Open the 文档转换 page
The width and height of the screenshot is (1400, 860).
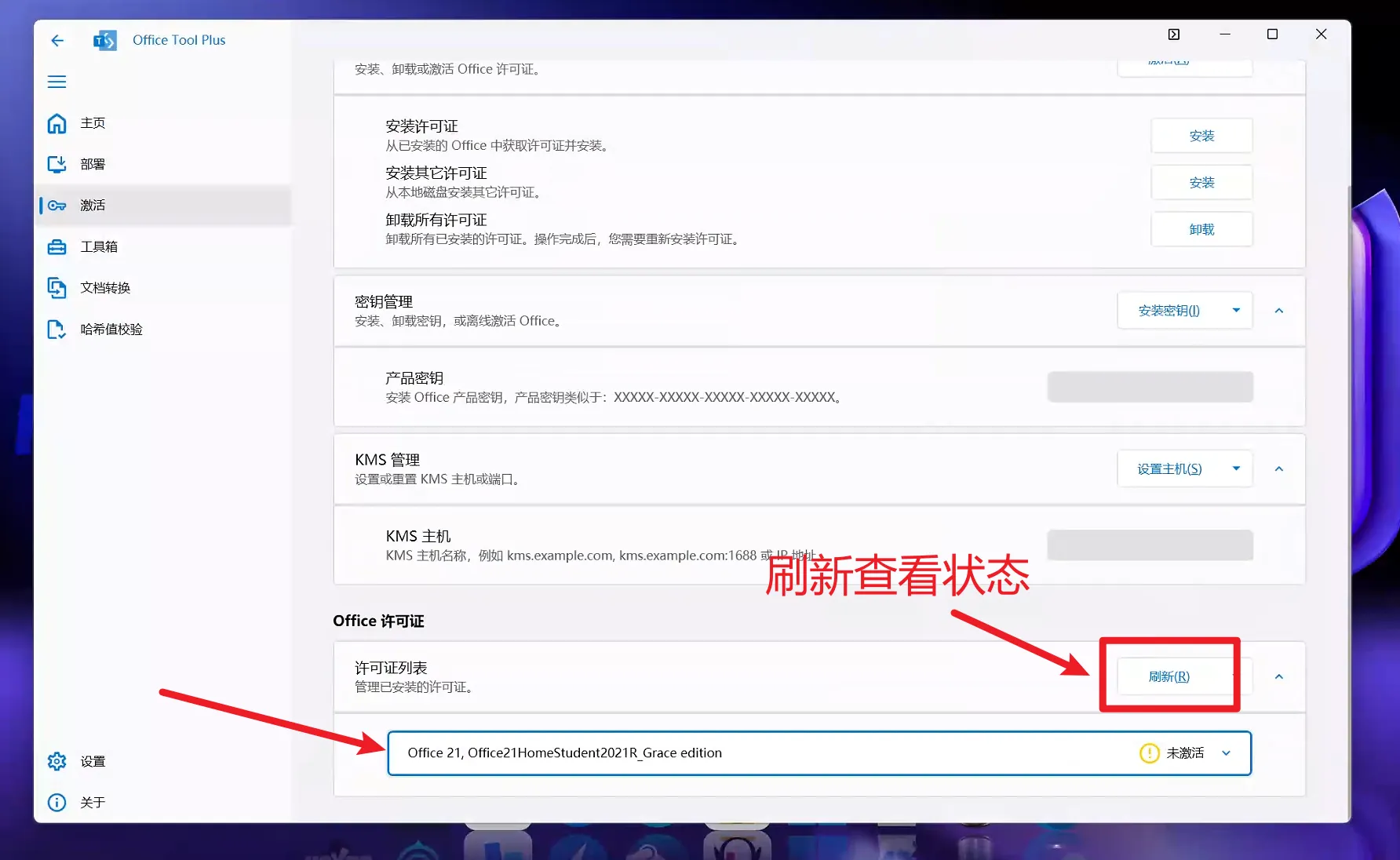(162, 287)
